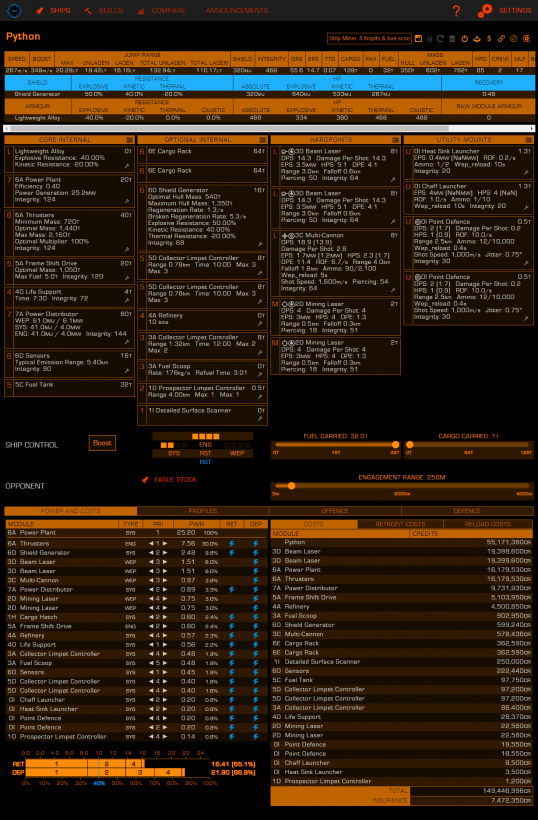Click the Boost button

102,443
